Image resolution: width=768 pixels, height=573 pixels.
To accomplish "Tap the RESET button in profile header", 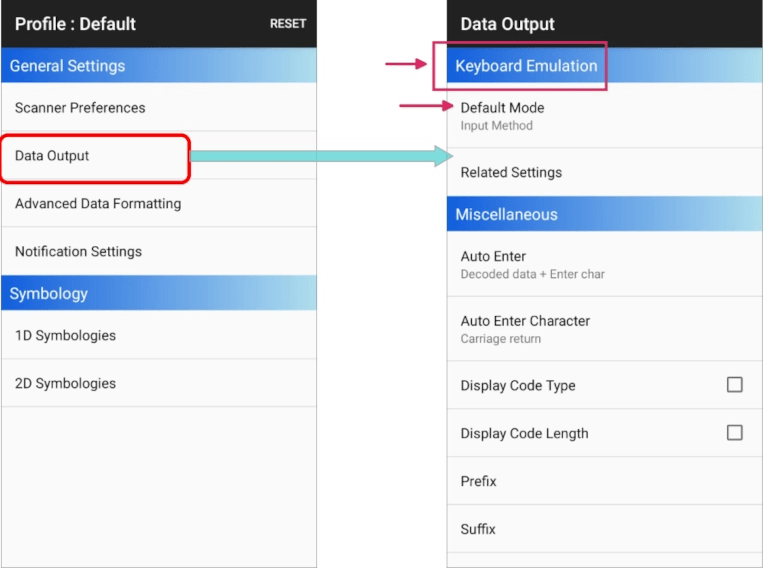I will [x=288, y=24].
